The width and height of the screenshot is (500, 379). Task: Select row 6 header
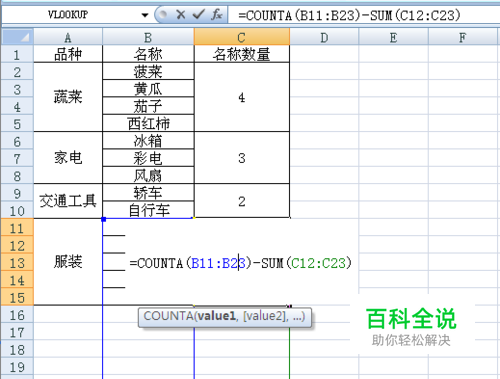pos(17,141)
